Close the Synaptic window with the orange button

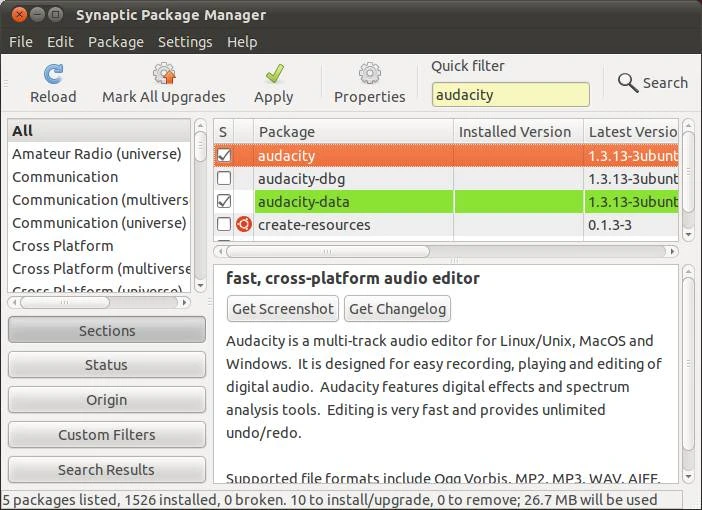coord(19,15)
